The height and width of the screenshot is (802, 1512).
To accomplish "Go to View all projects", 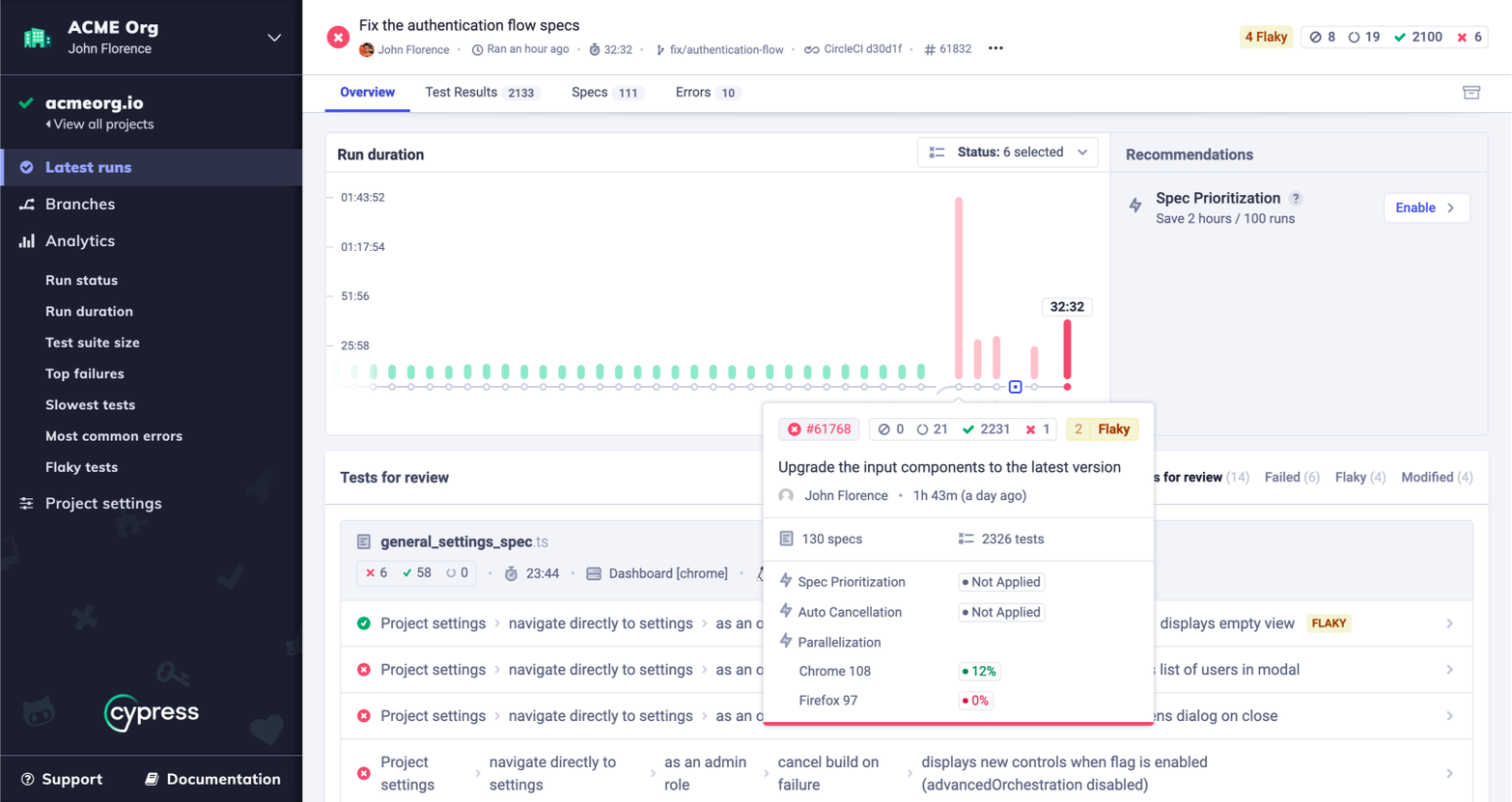I will pyautogui.click(x=99, y=124).
